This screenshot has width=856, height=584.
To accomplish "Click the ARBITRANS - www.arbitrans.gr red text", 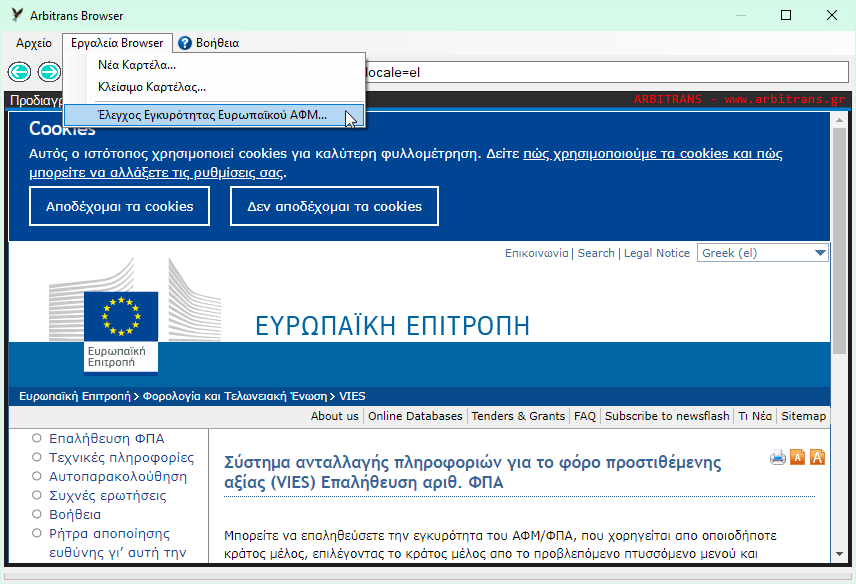I will (739, 99).
